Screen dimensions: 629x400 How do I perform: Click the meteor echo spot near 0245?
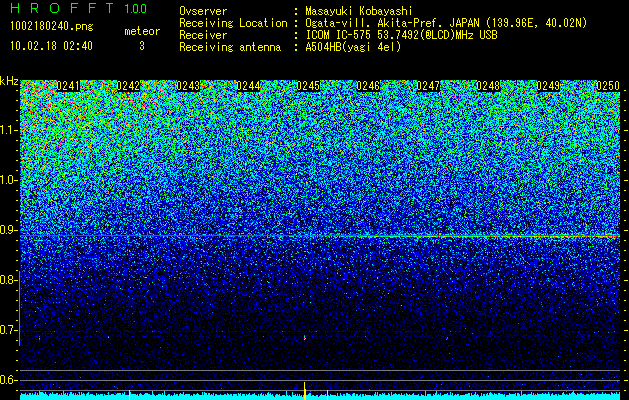(x=305, y=338)
